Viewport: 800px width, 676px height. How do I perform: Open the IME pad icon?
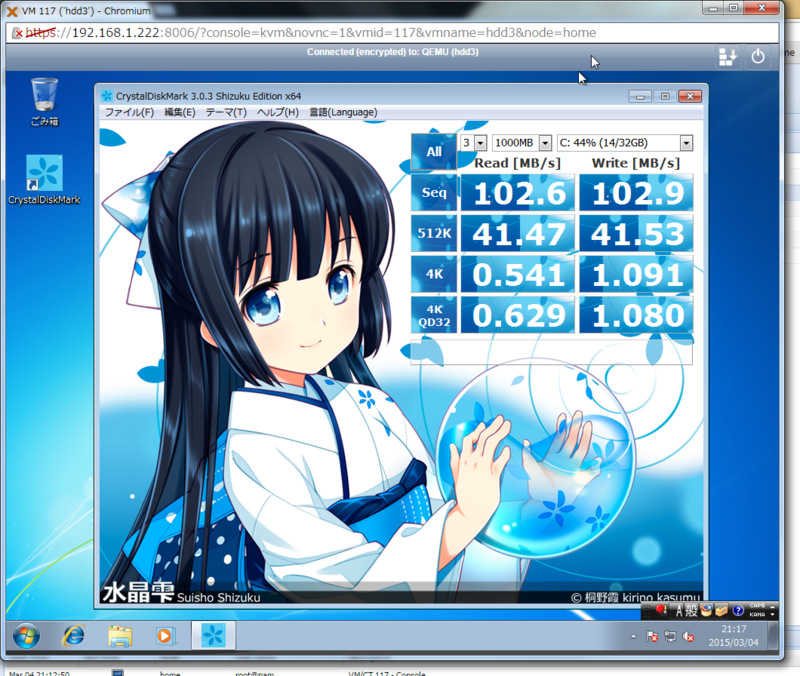[706, 610]
